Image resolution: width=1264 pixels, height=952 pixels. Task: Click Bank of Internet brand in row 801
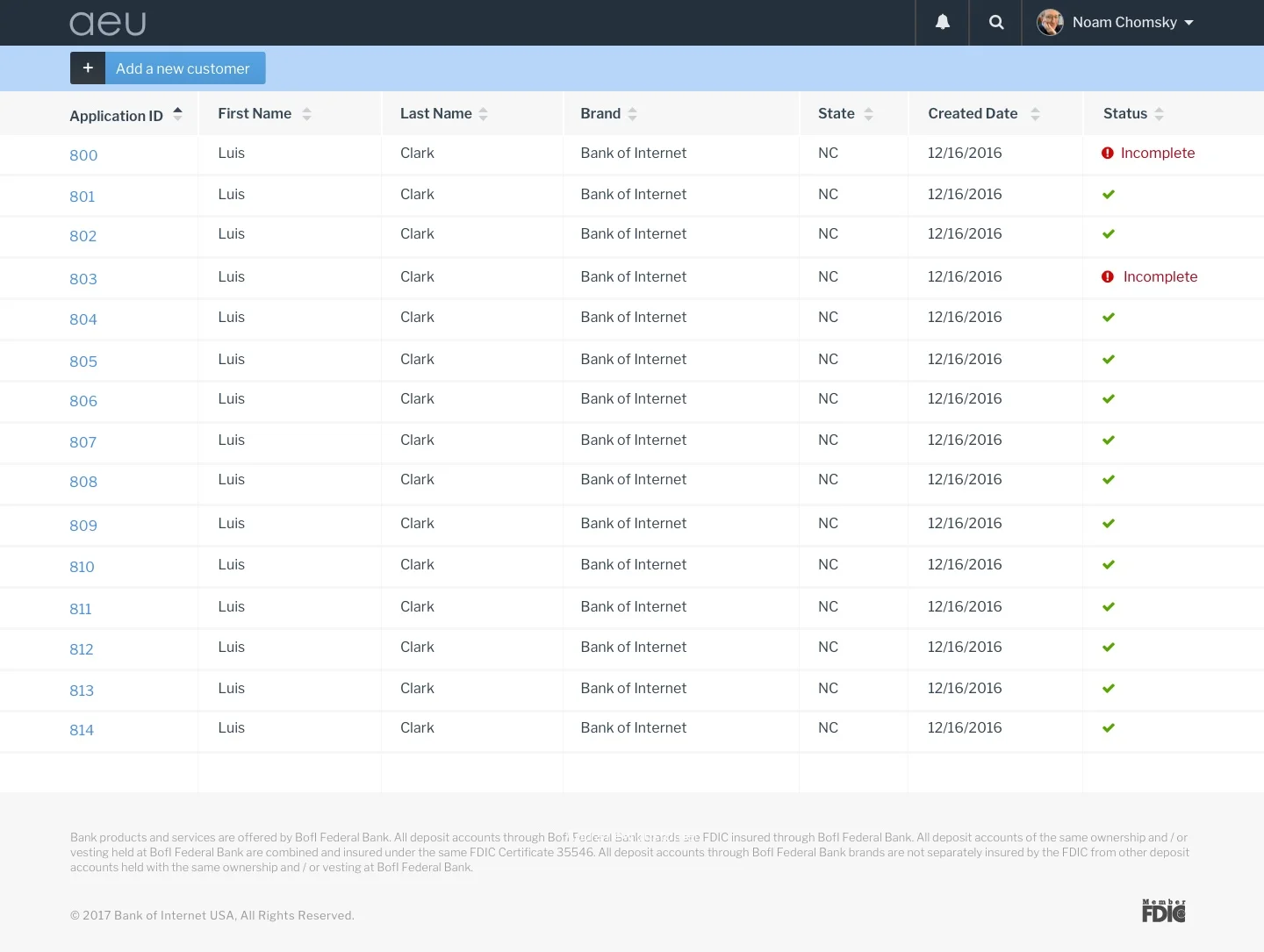pos(634,194)
